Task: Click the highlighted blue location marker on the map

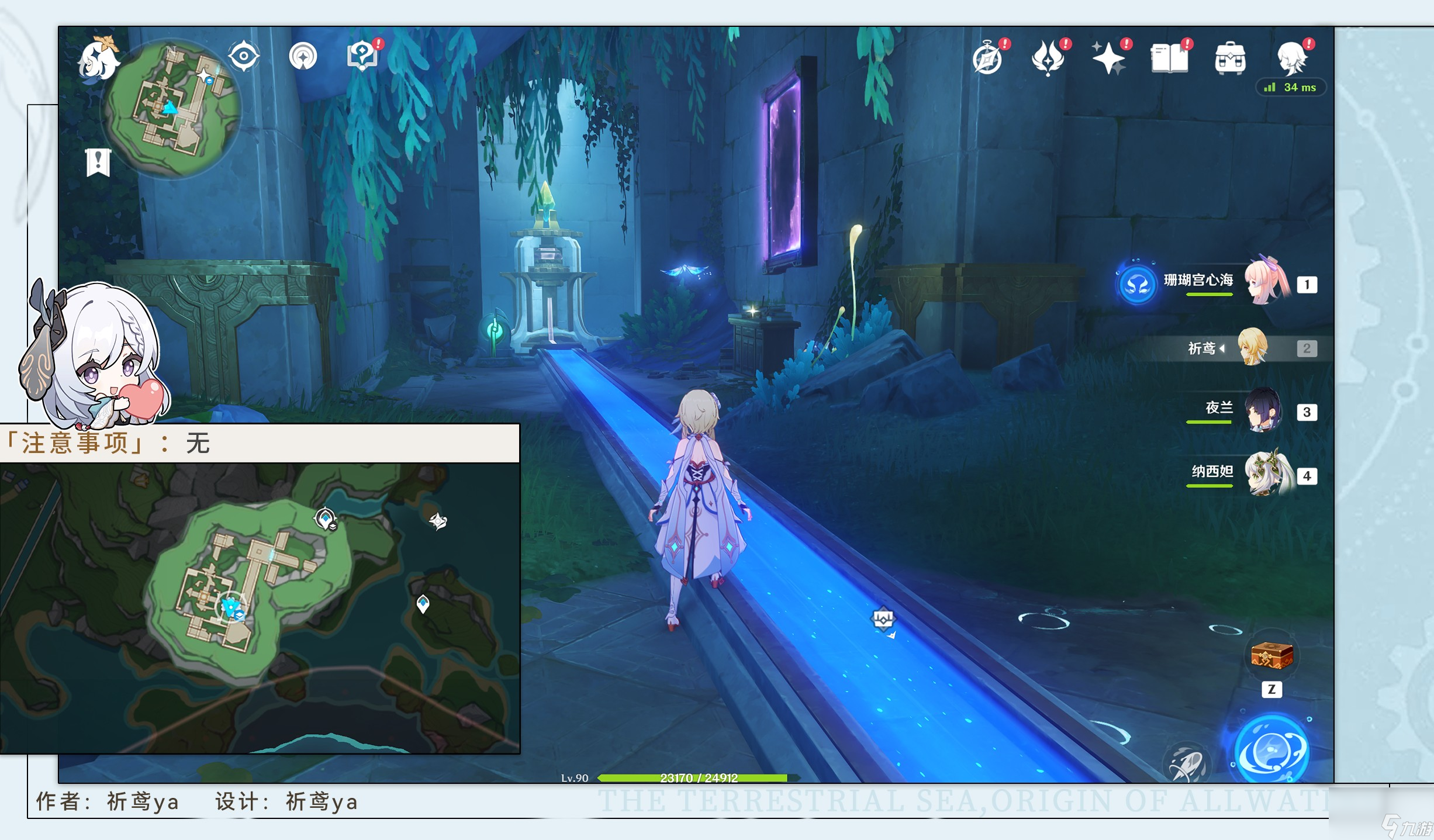Action: (232, 608)
